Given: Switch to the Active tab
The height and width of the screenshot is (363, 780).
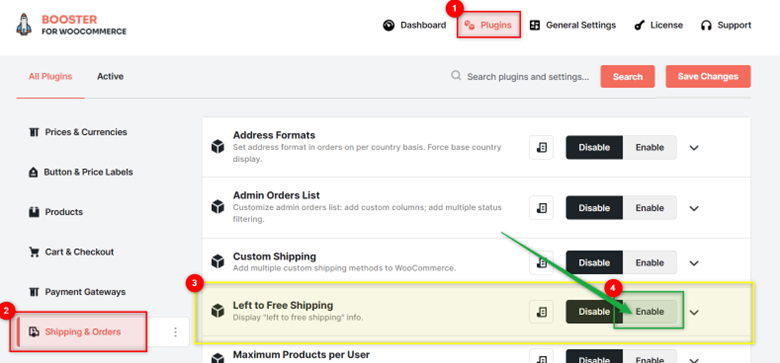Looking at the screenshot, I should point(110,77).
